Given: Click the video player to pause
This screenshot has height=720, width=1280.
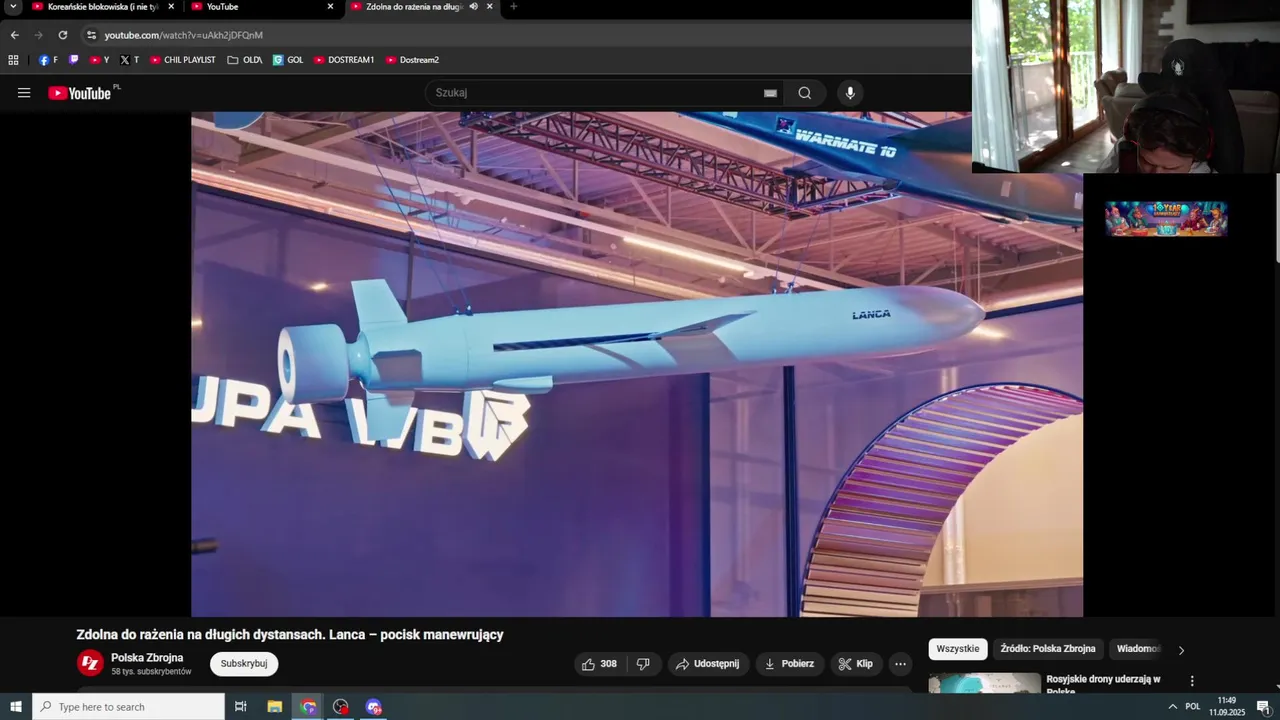Looking at the screenshot, I should pyautogui.click(x=636, y=364).
